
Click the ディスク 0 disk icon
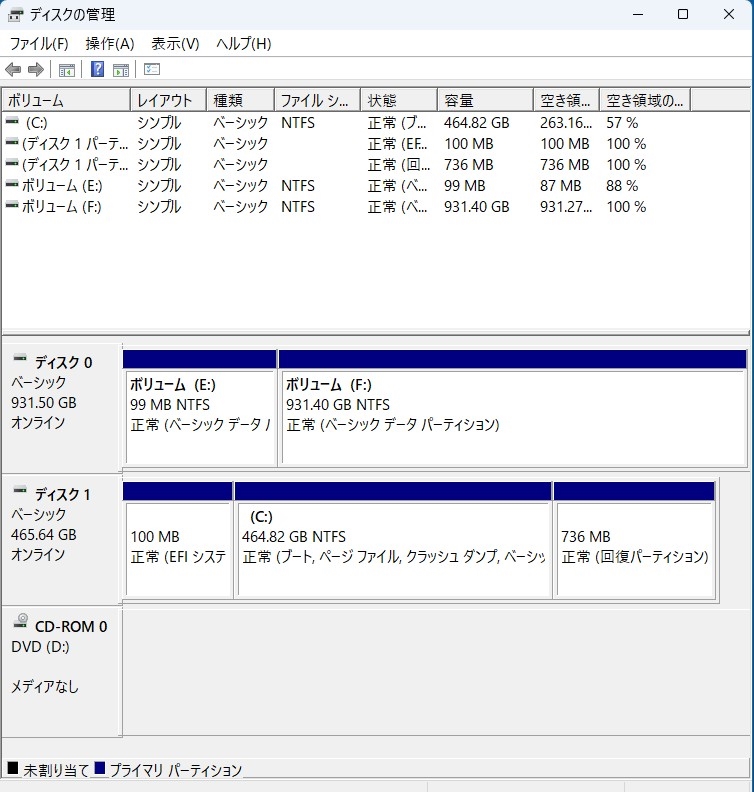pyautogui.click(x=20, y=359)
